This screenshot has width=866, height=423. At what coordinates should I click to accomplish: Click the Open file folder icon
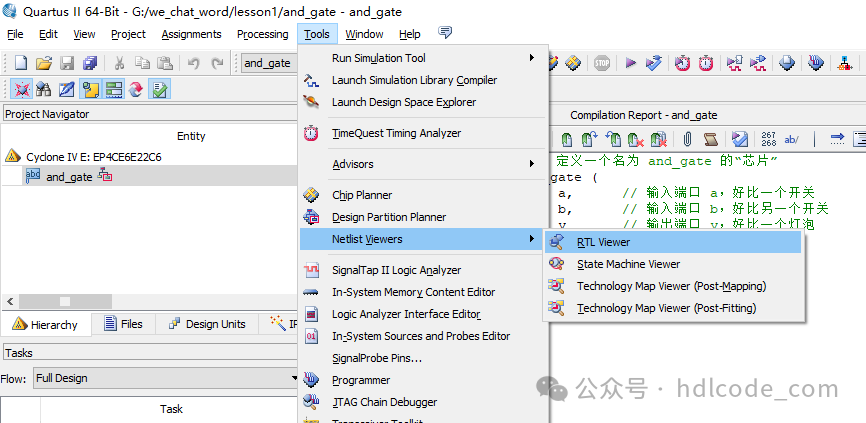pyautogui.click(x=44, y=63)
